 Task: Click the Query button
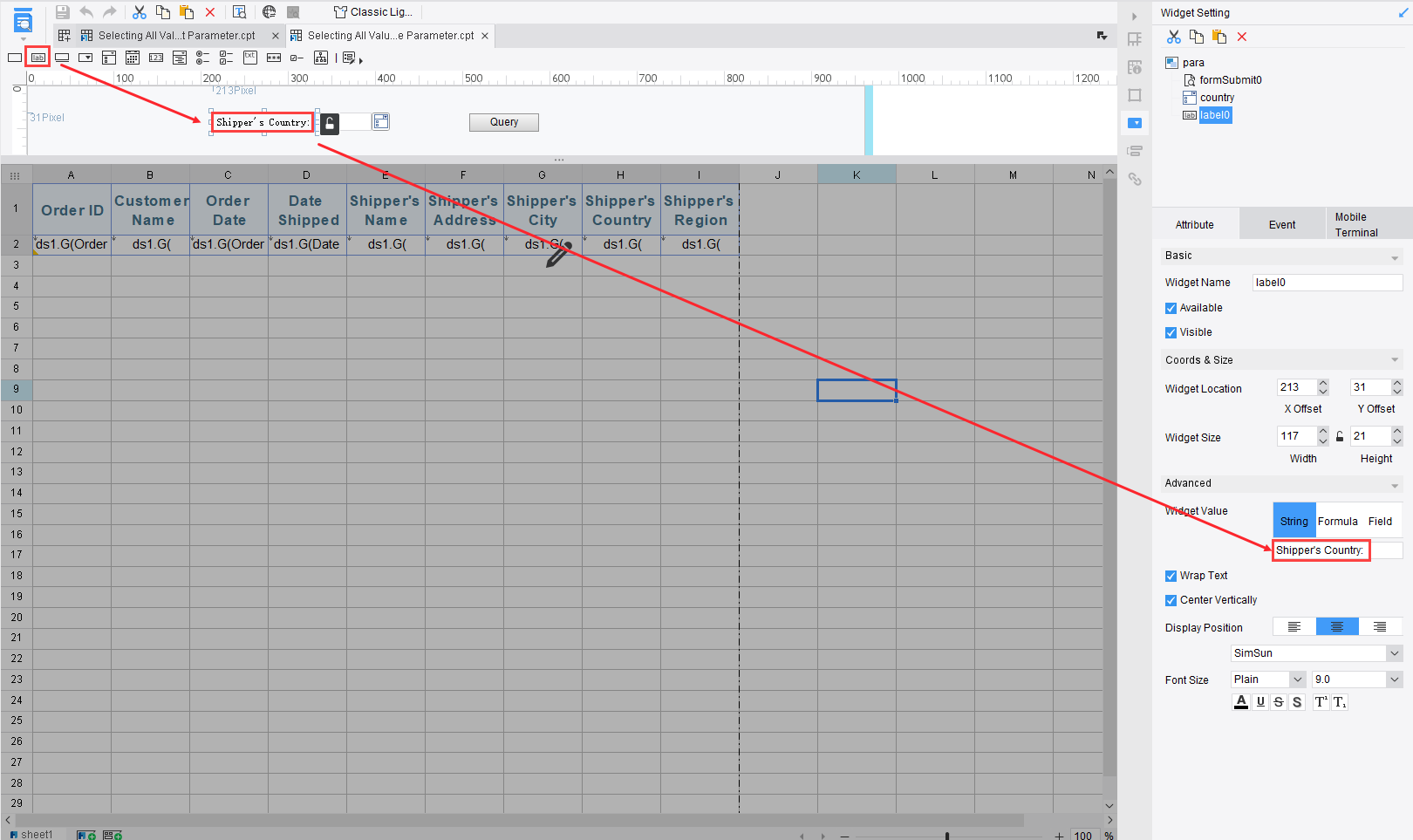(503, 121)
